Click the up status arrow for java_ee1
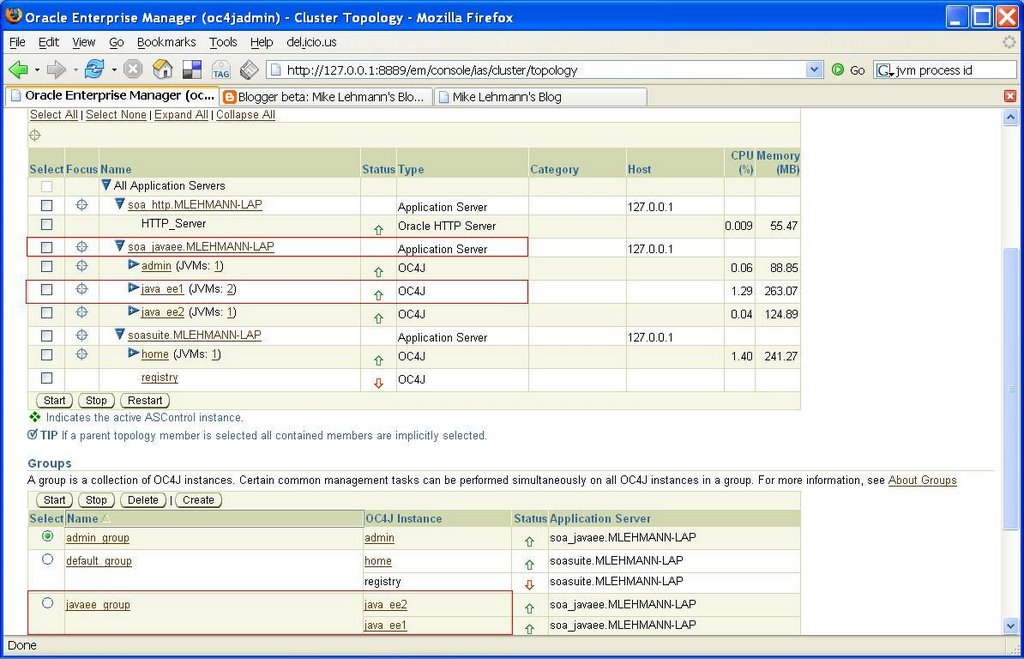The image size is (1024, 659). tap(378, 295)
